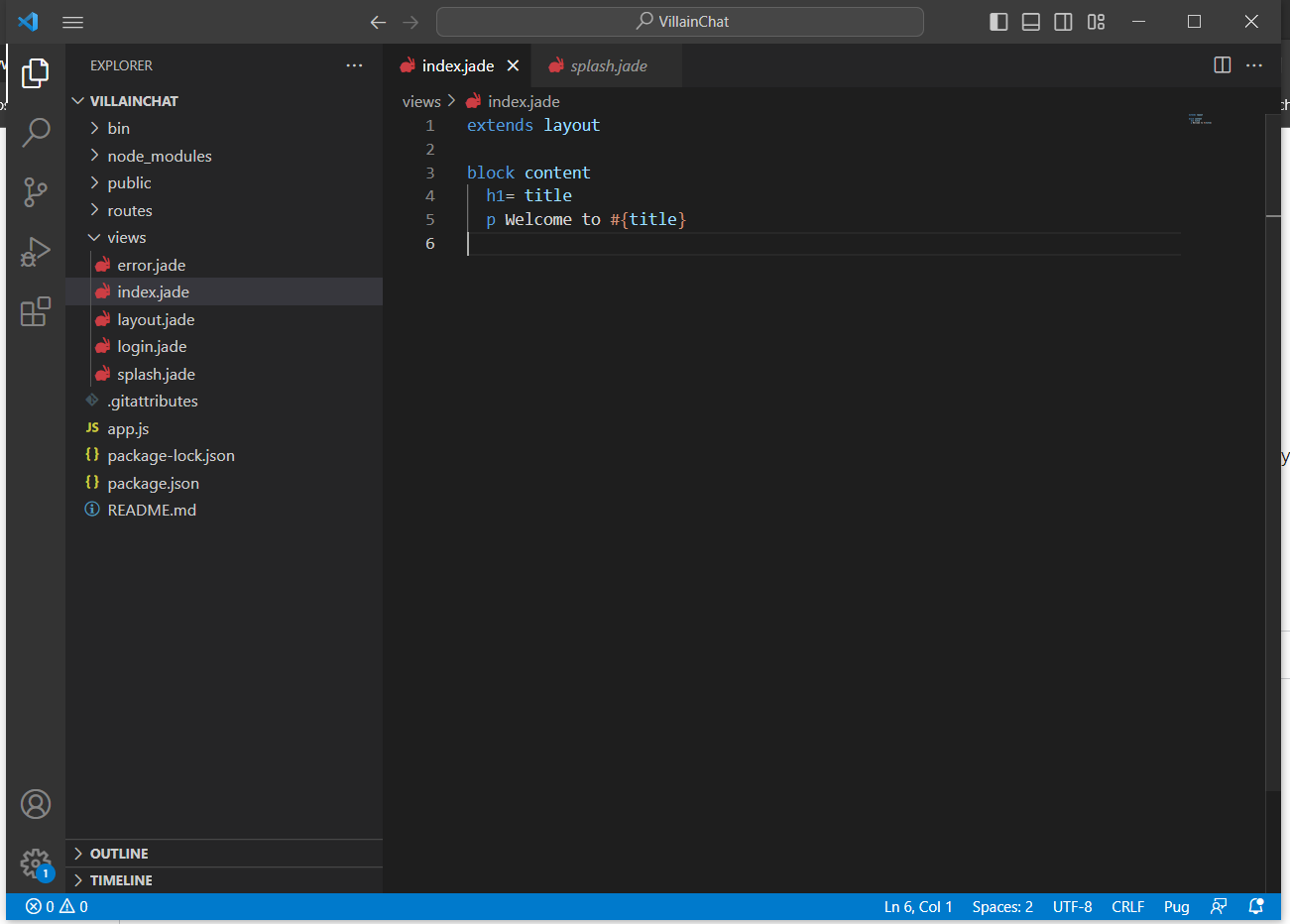
Task: Click the notifications bell in the status bar
Action: [1255, 906]
